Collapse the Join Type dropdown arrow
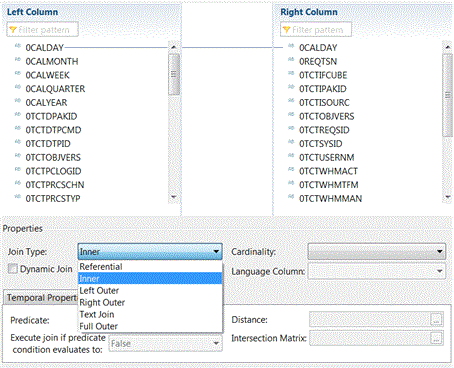Image resolution: width=454 pixels, height=368 pixels. (216, 252)
